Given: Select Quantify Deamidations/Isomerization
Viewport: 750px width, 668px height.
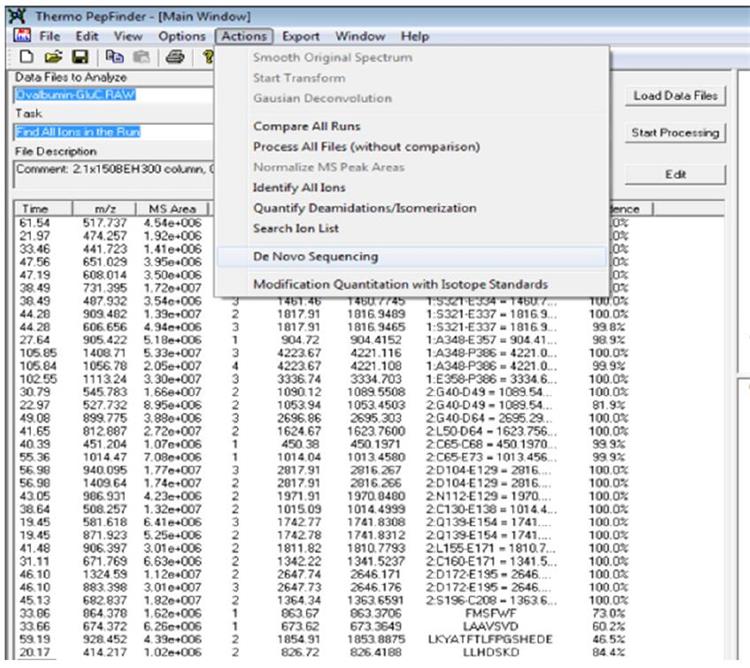Looking at the screenshot, I should [x=364, y=208].
